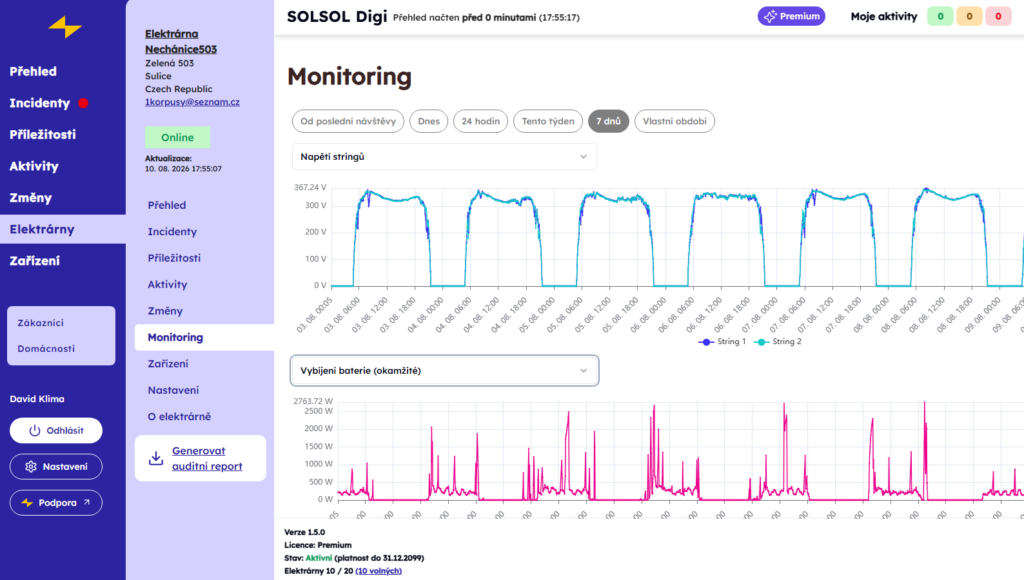Toggle String 1 series in chart legend
This screenshot has height=580, width=1024.
coord(722,342)
